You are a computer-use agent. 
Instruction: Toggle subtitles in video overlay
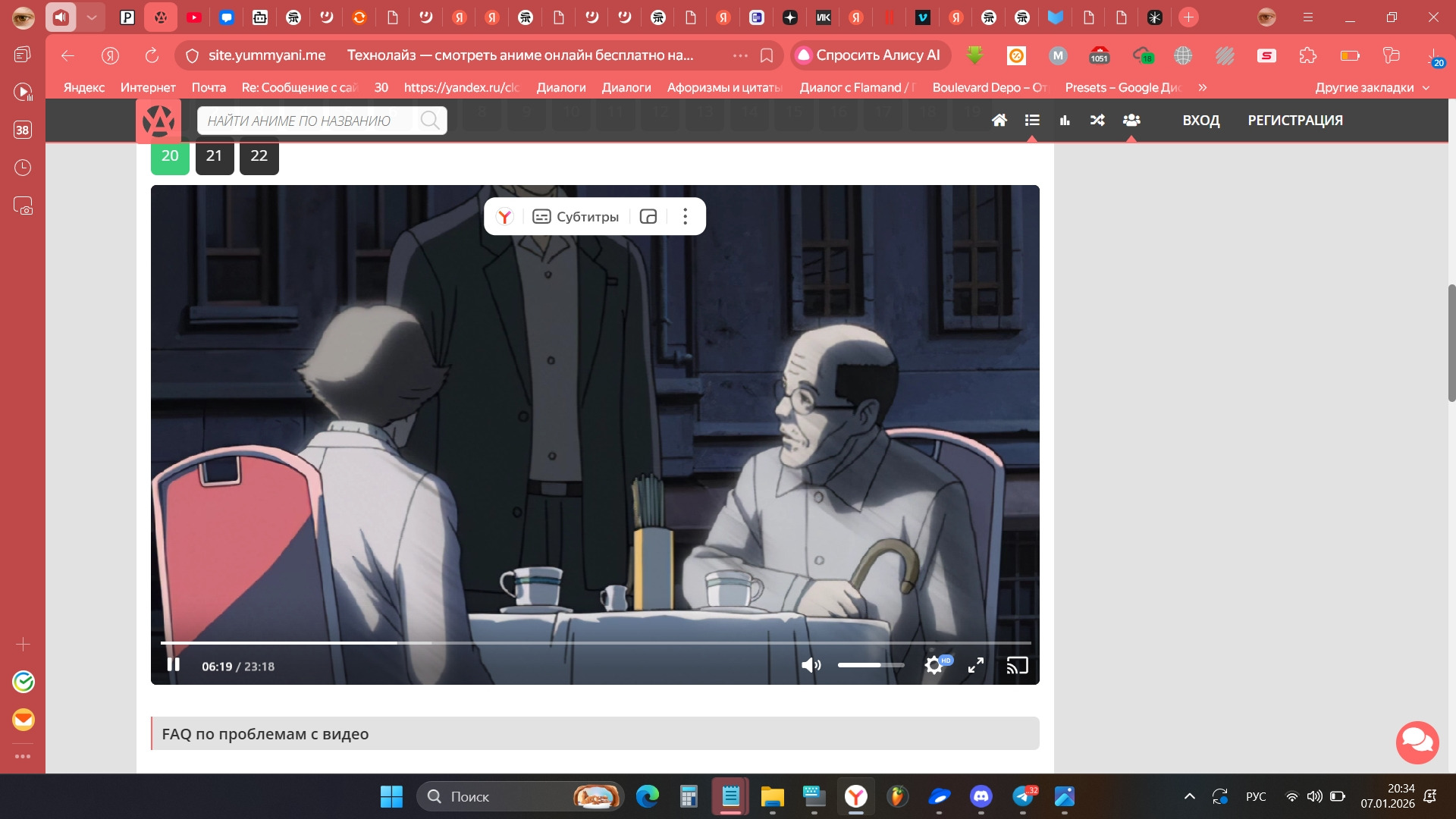[x=576, y=217]
